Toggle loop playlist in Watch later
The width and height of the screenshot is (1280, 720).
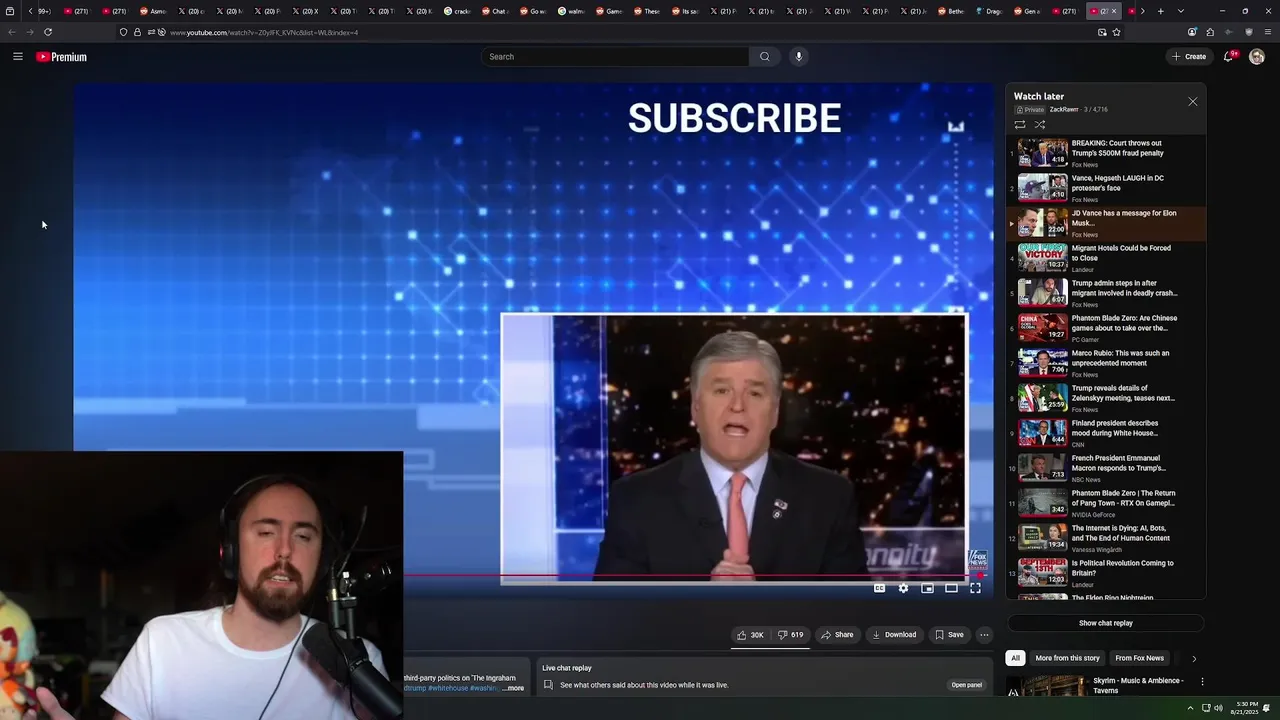pos(1020,125)
